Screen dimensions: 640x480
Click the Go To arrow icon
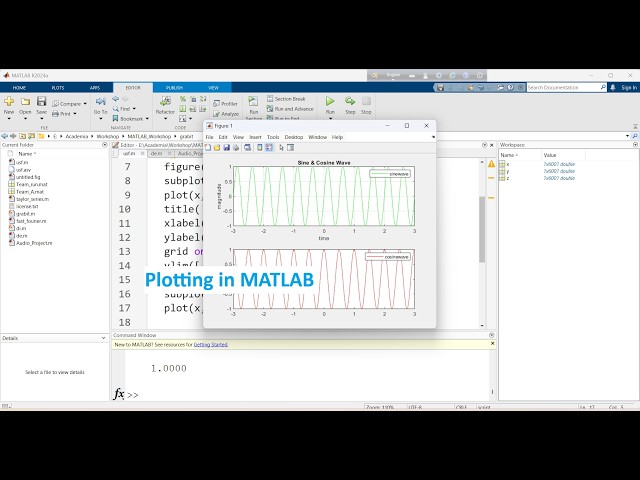click(100, 101)
